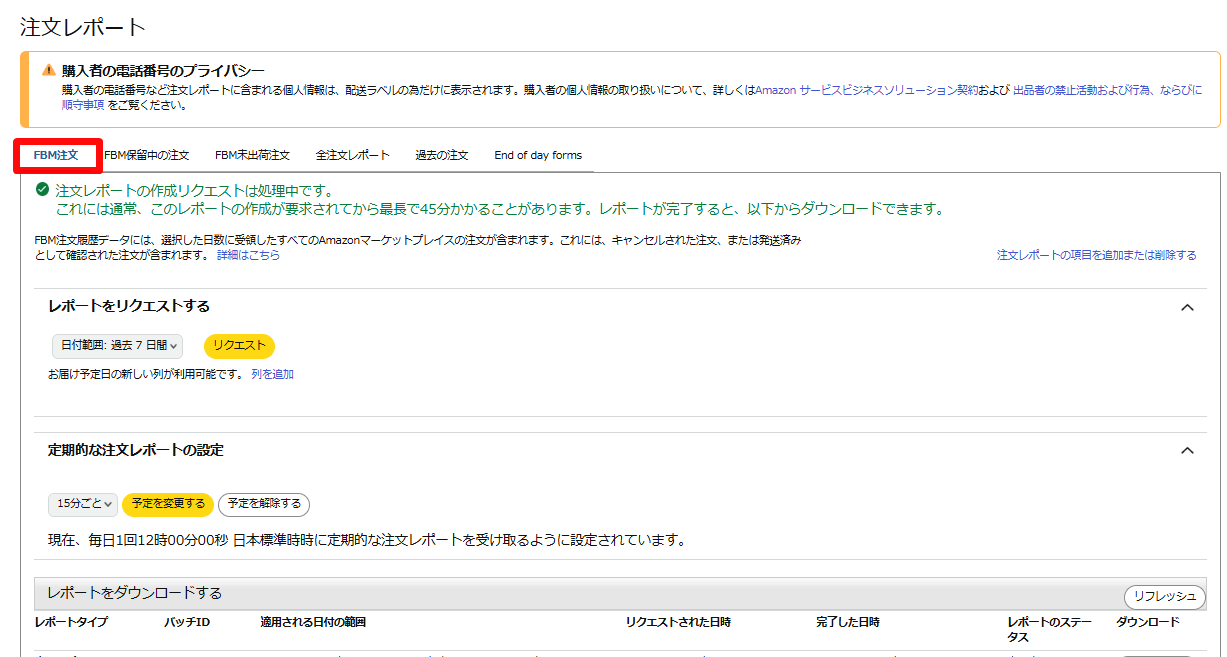Click the 列を追加 link

[x=272, y=374]
